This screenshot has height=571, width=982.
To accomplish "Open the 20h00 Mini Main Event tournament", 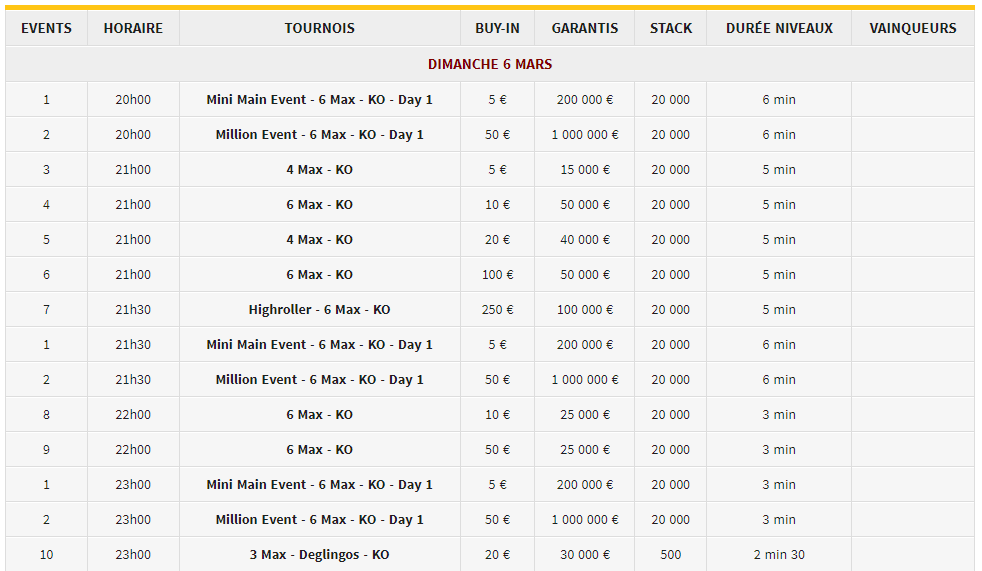I will [319, 100].
